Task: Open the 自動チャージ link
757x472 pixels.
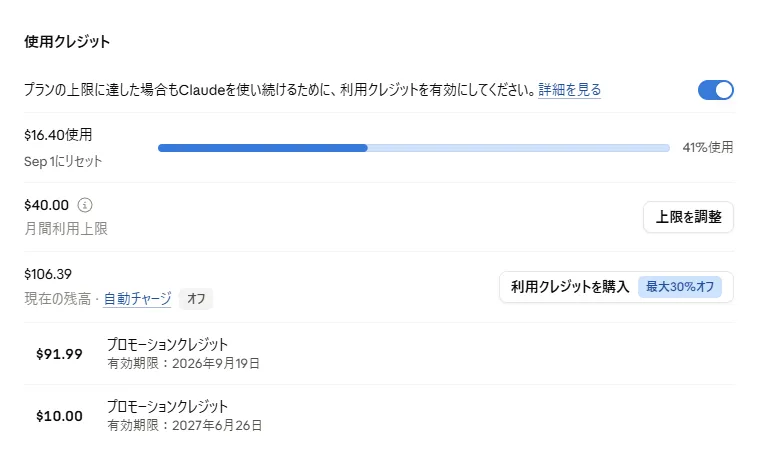Action: tap(138, 299)
